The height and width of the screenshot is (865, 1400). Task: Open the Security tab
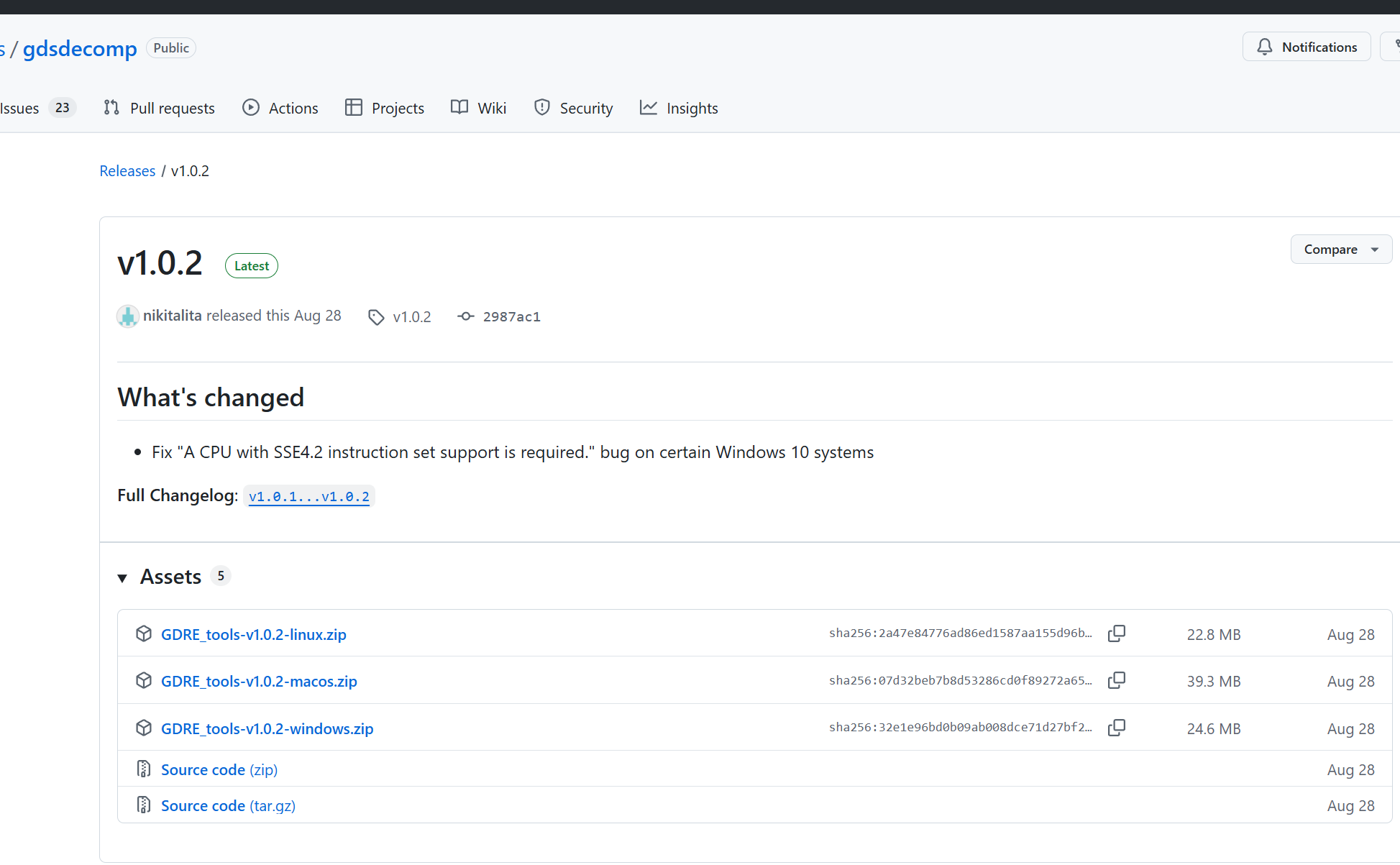coord(573,108)
